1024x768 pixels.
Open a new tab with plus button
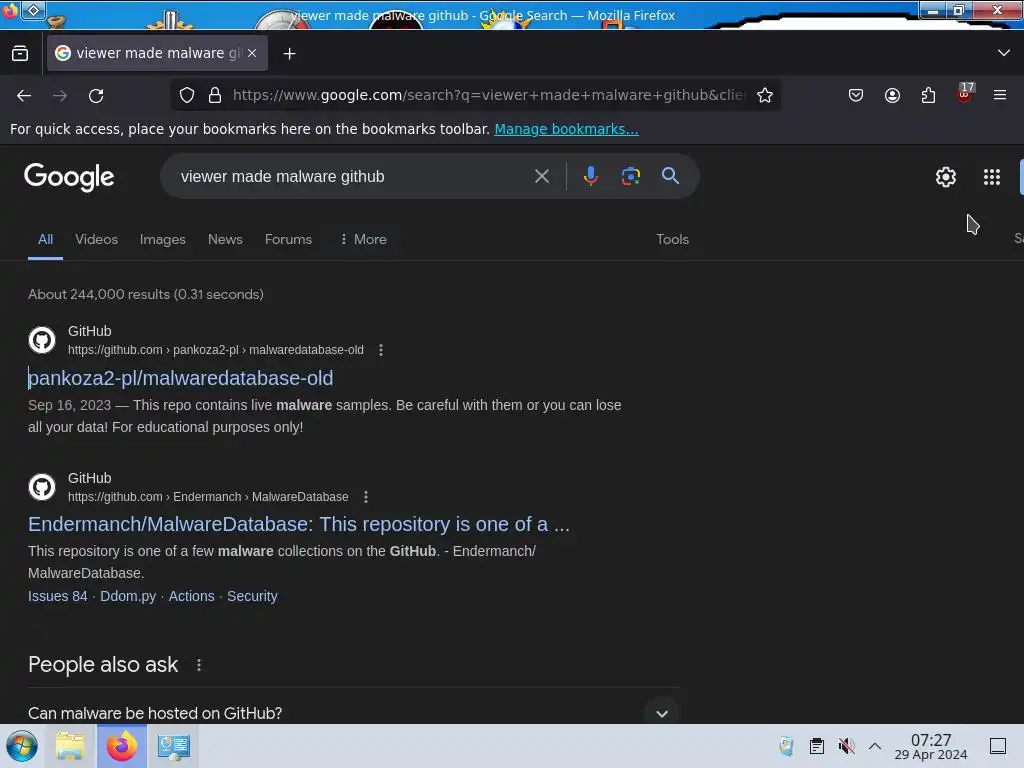(289, 54)
